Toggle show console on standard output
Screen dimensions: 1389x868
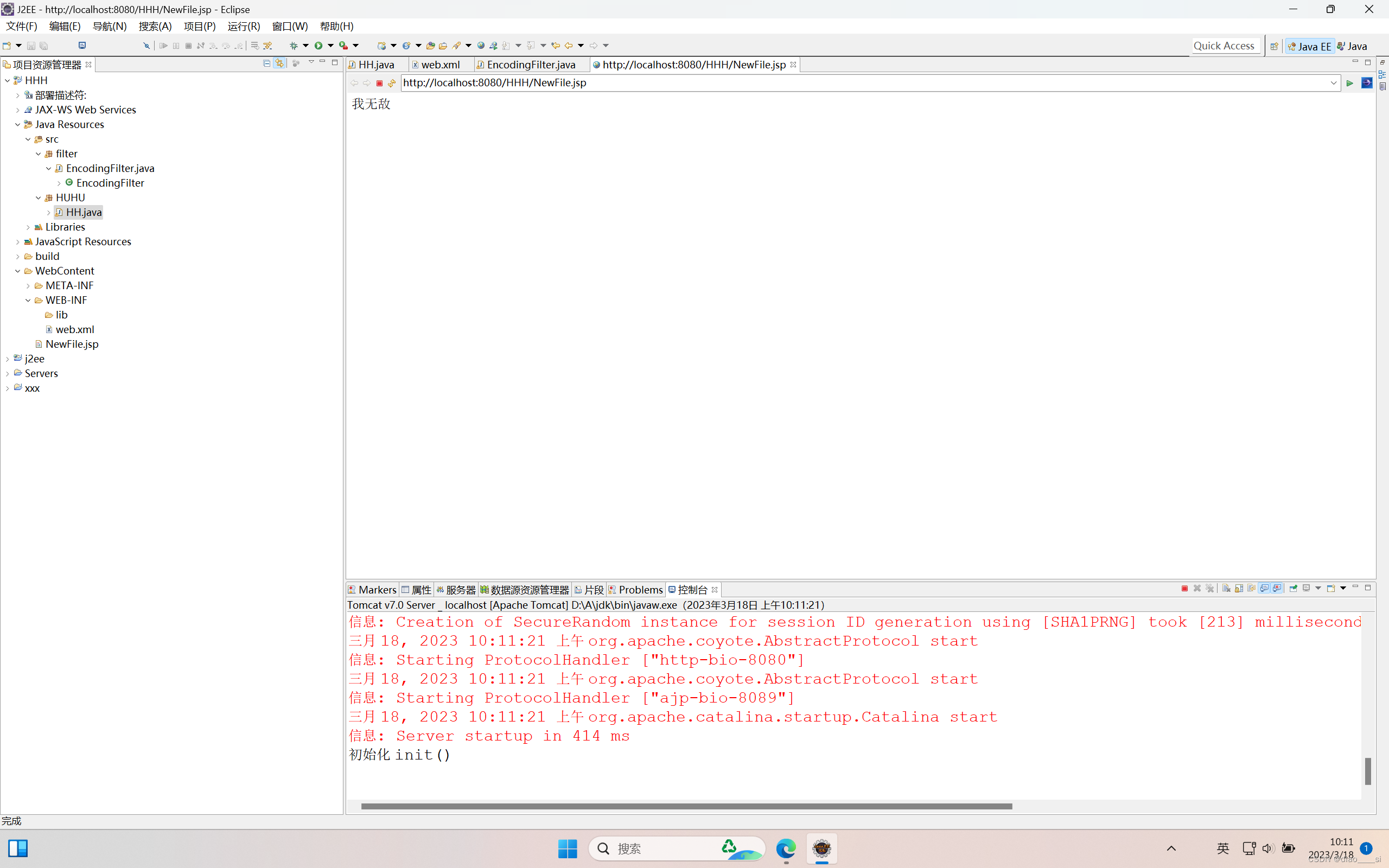[1264, 589]
